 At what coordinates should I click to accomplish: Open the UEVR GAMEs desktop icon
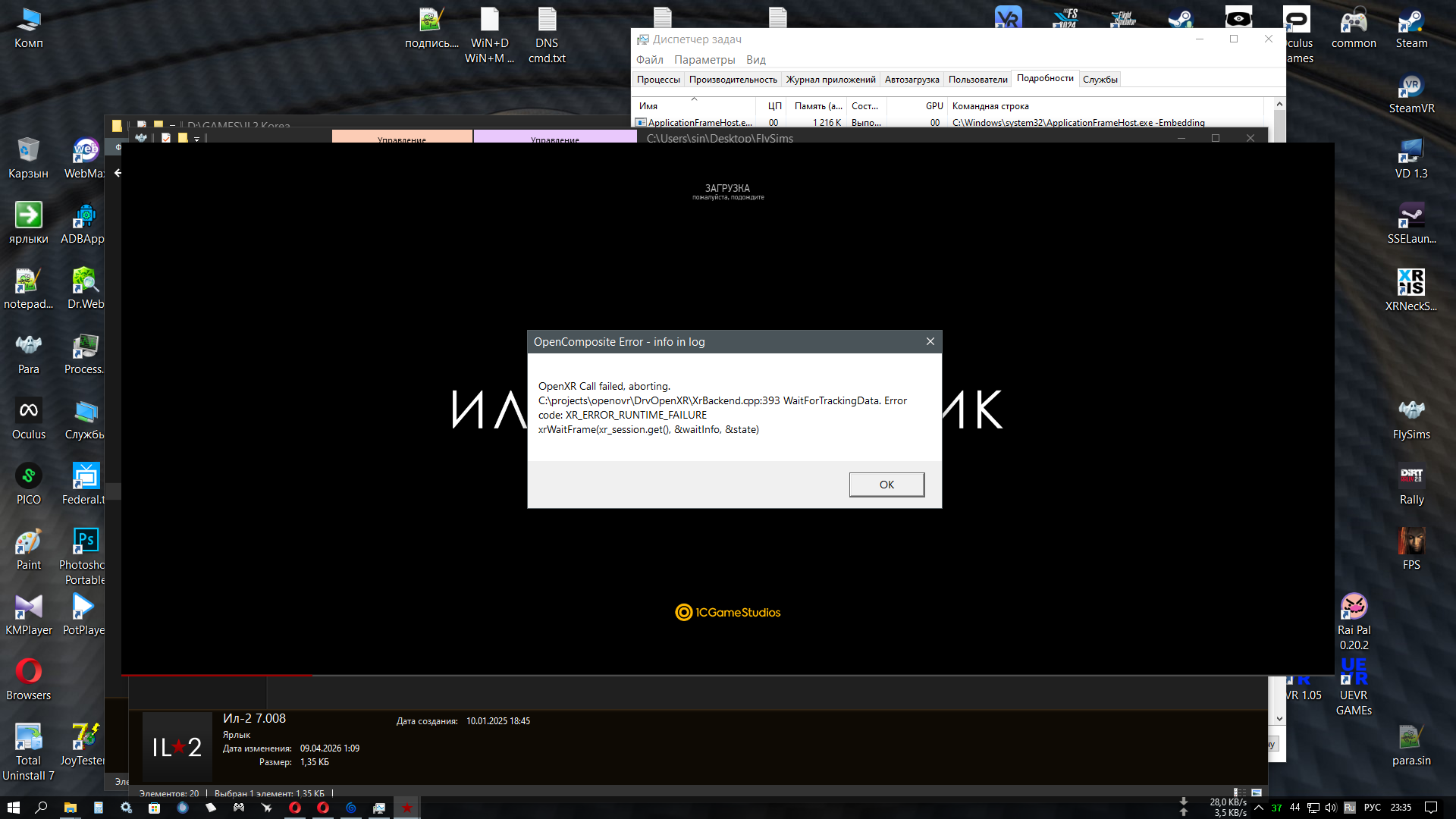(x=1354, y=688)
